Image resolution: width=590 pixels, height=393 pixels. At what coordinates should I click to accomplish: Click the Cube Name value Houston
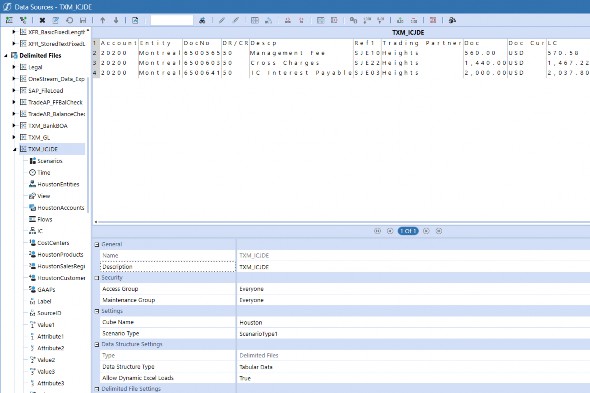coord(251,323)
